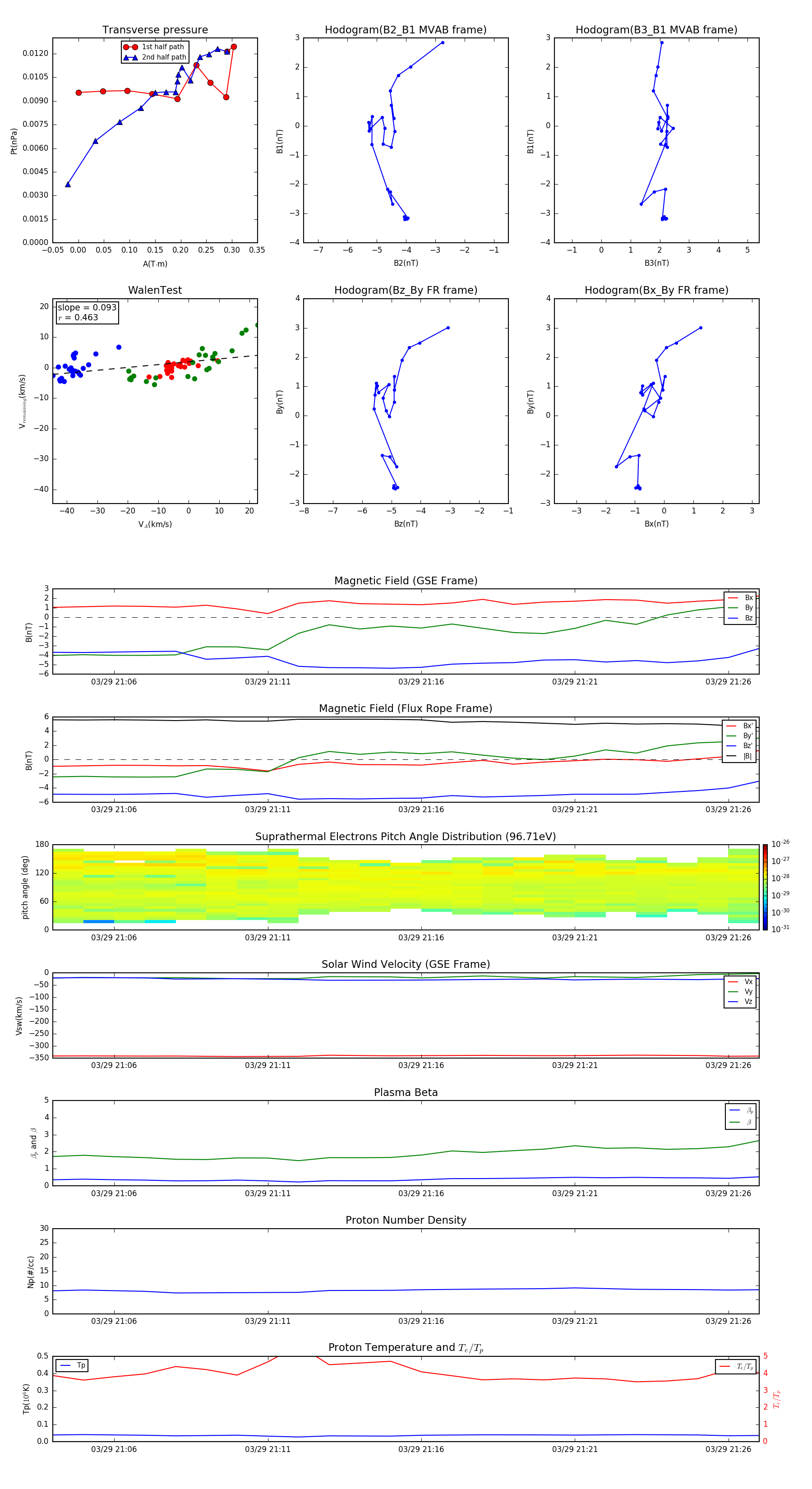Click the V_A(km/s) x-axis label
Image resolution: width=812 pixels, height=1489 pixels.
point(155,524)
